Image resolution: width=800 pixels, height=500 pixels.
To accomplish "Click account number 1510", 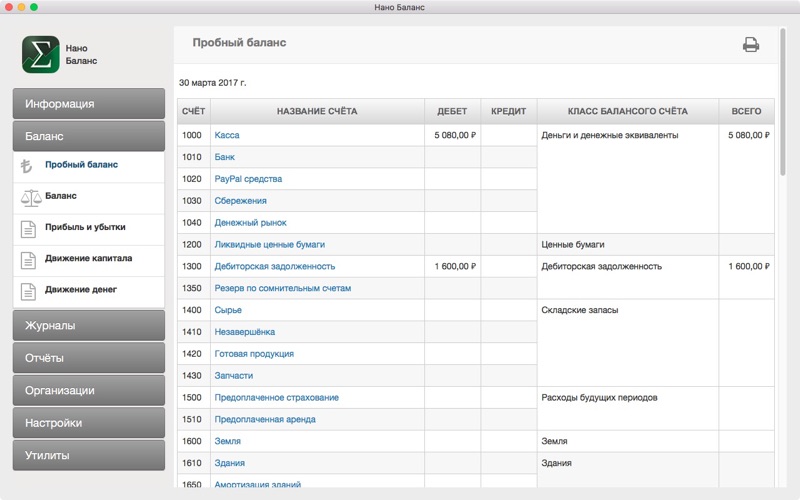I will click(x=191, y=419).
